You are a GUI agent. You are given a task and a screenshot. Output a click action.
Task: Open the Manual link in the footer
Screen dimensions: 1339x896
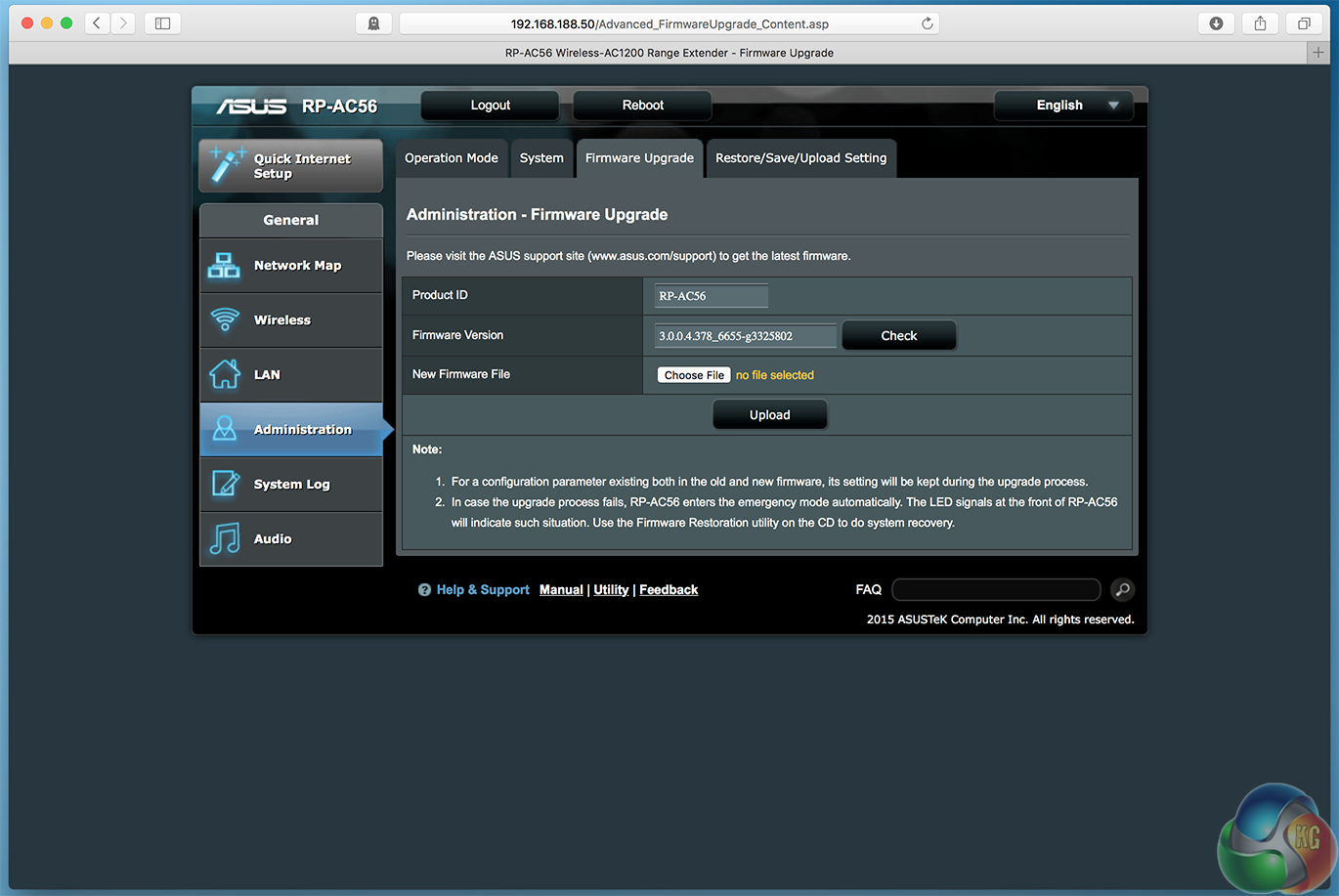click(x=561, y=590)
